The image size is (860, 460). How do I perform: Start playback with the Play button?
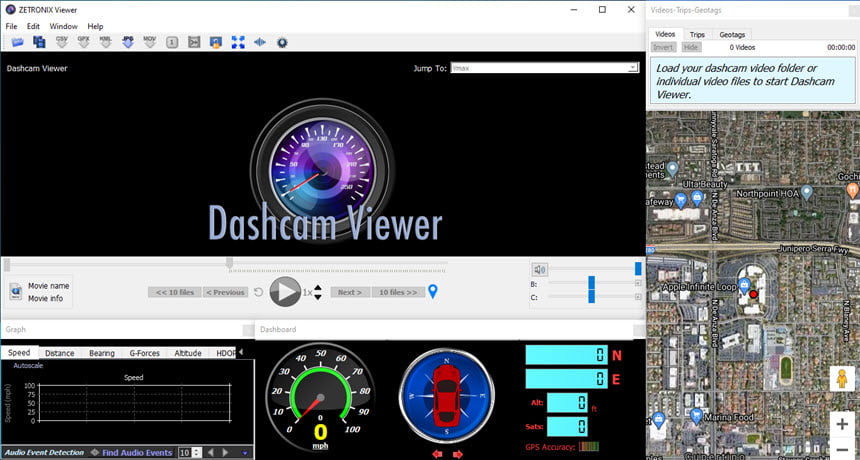pyautogui.click(x=285, y=292)
